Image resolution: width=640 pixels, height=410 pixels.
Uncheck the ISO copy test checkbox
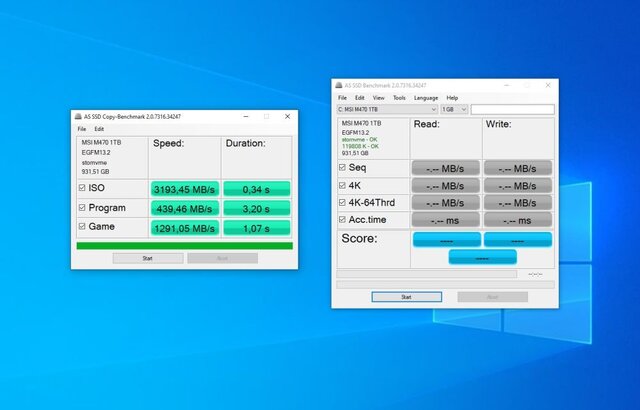[81, 188]
